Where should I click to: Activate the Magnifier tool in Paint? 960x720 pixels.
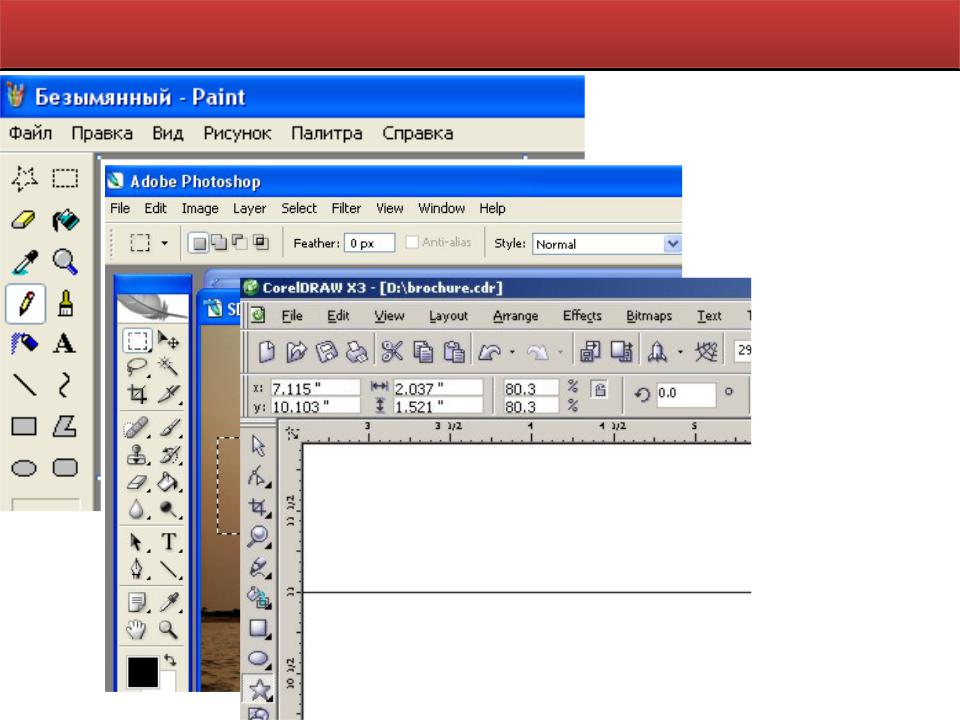(65, 261)
